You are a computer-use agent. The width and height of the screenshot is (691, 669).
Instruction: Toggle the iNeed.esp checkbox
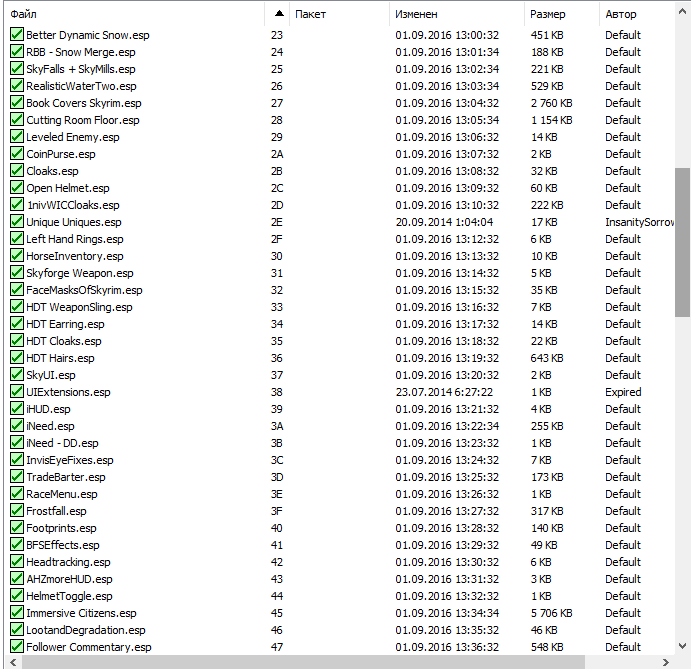17,425
